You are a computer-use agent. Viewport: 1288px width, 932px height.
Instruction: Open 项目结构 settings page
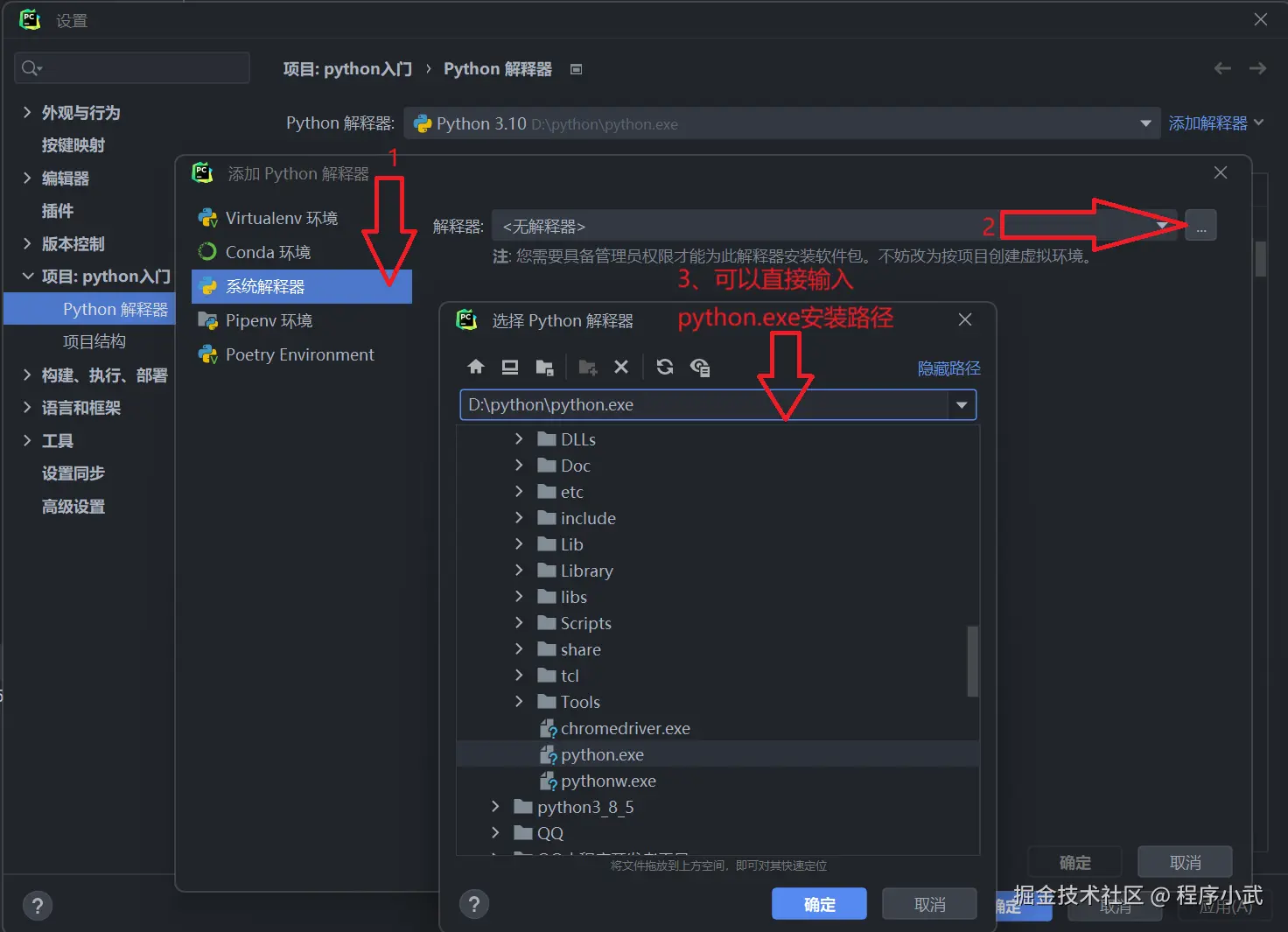tap(94, 341)
